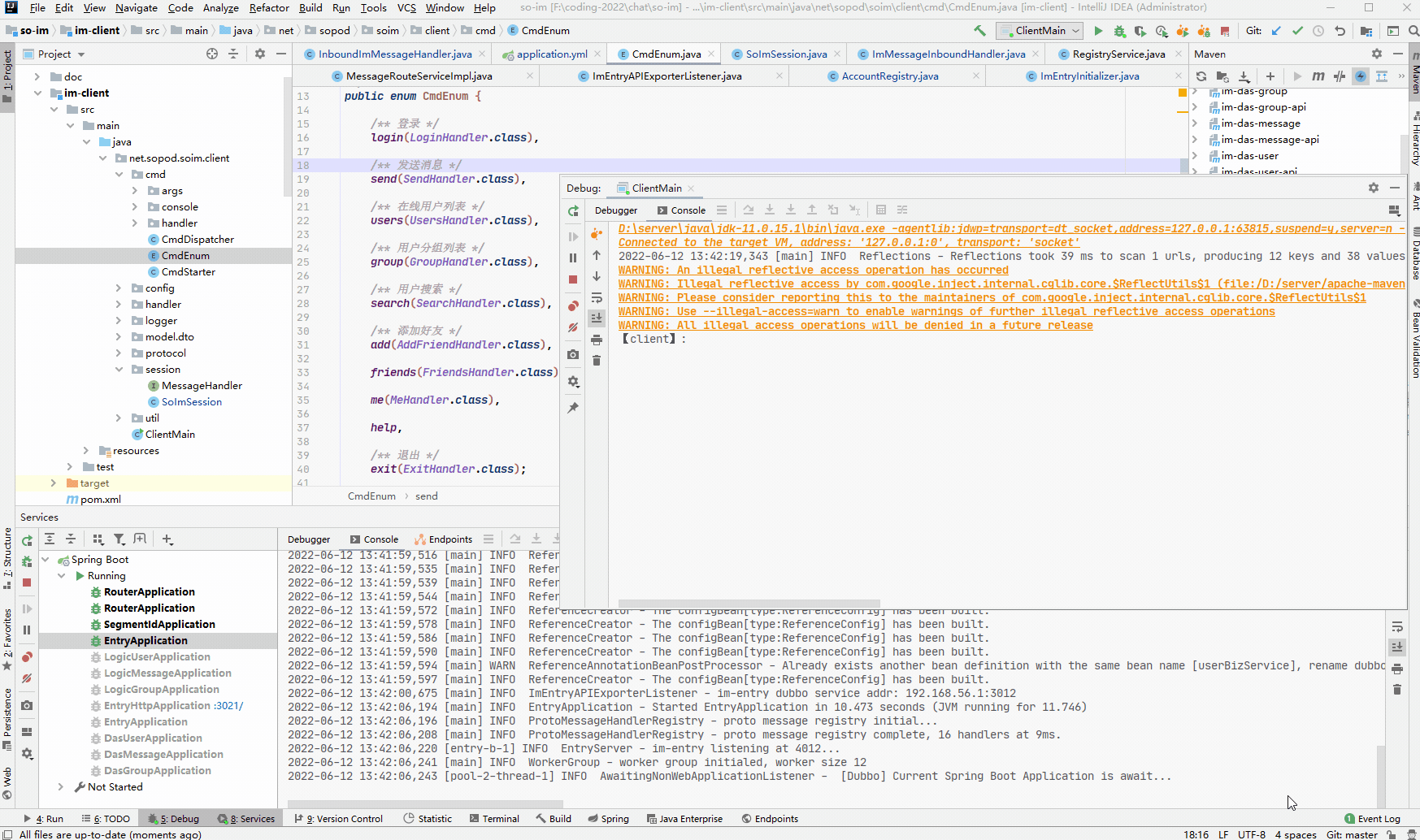Roll back changes with the undo arrow
The width and height of the screenshot is (1420, 840).
[x=1340, y=31]
